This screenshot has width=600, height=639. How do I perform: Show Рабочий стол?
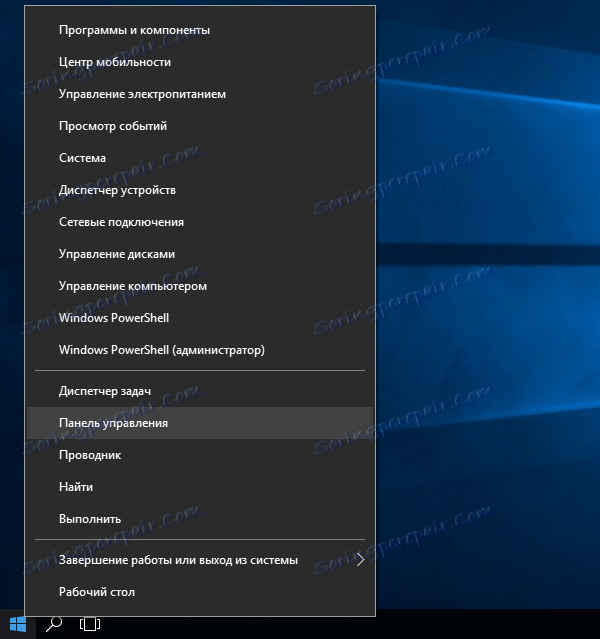click(x=200, y=592)
